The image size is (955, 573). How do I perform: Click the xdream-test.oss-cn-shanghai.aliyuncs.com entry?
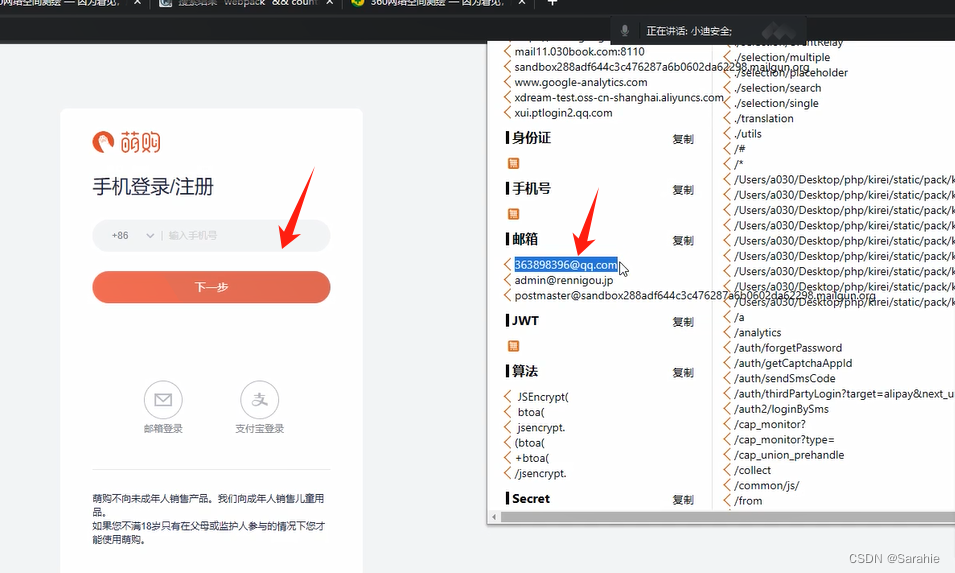click(619, 97)
